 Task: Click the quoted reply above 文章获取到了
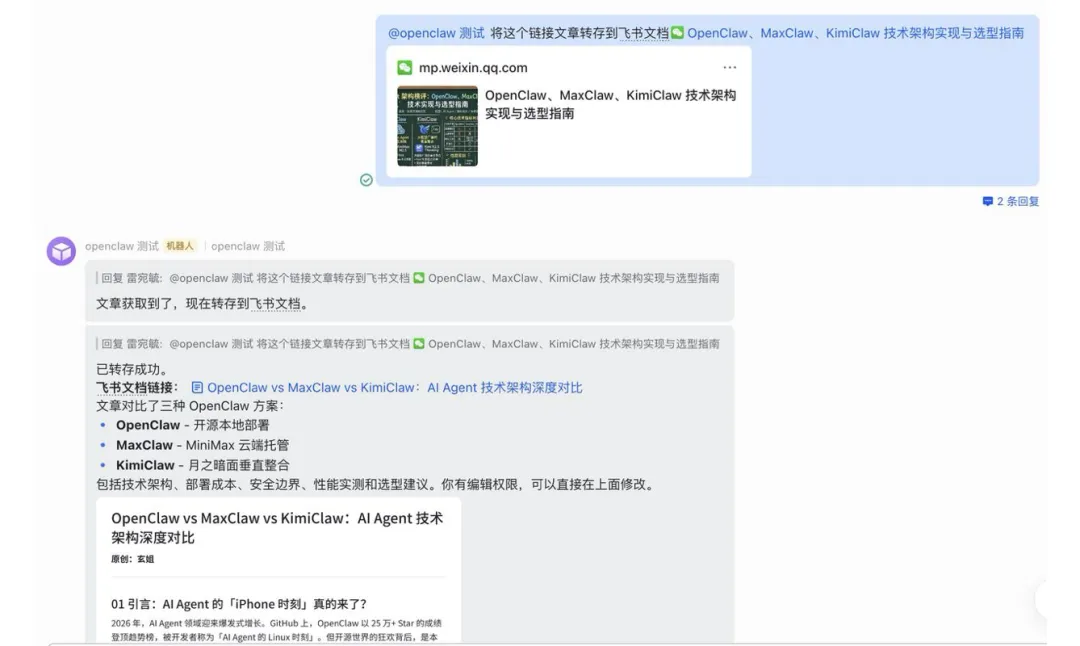point(409,278)
